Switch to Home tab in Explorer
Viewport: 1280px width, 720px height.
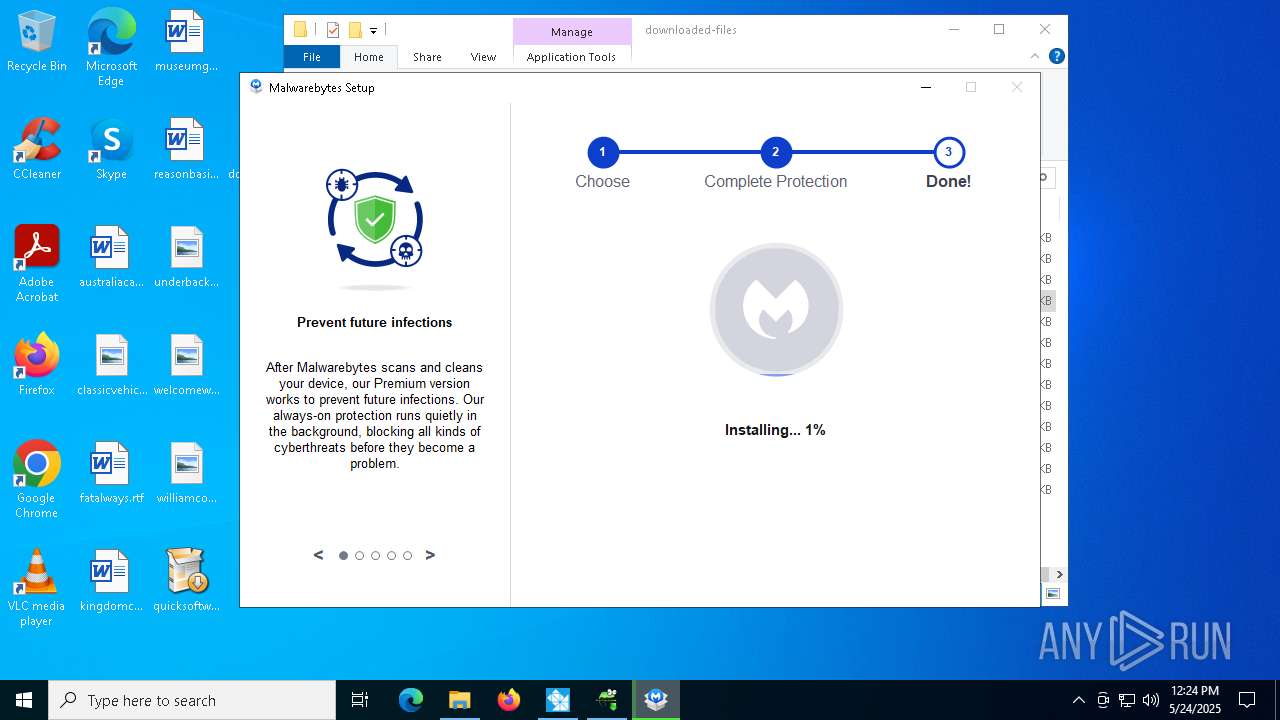369,57
